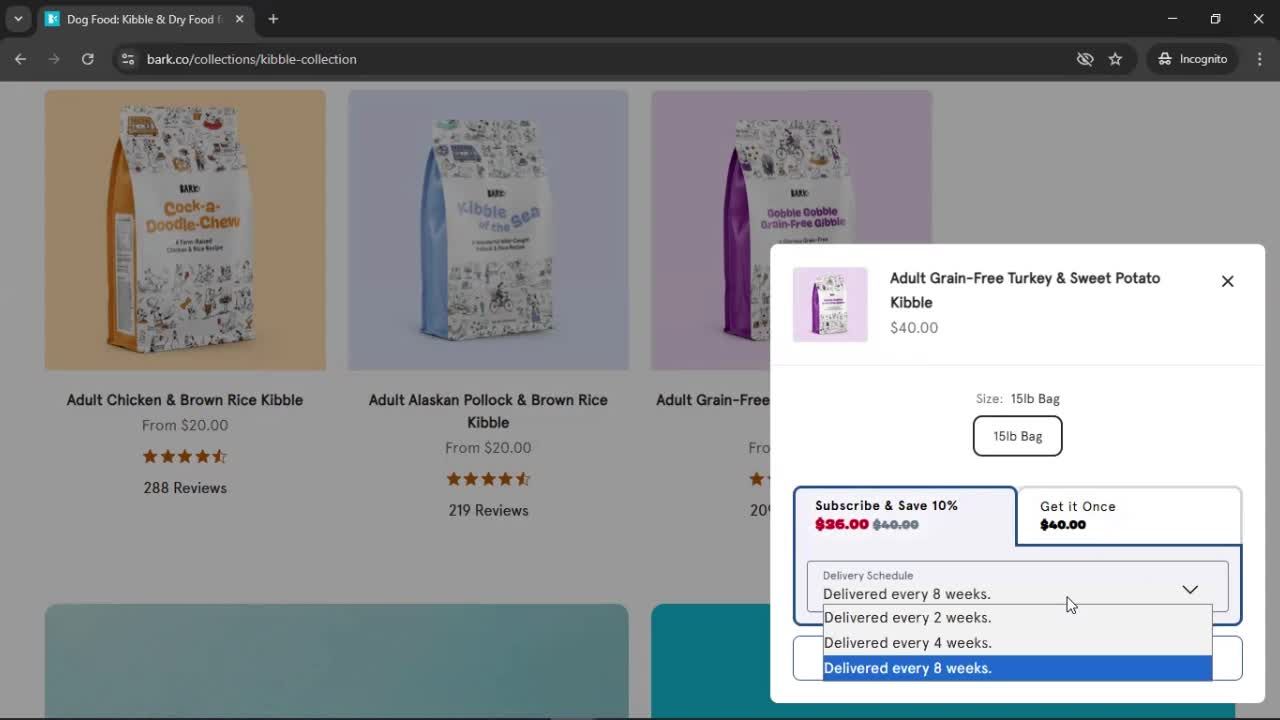Open the 219 Reviews link
1280x720 pixels.
[x=488, y=511]
